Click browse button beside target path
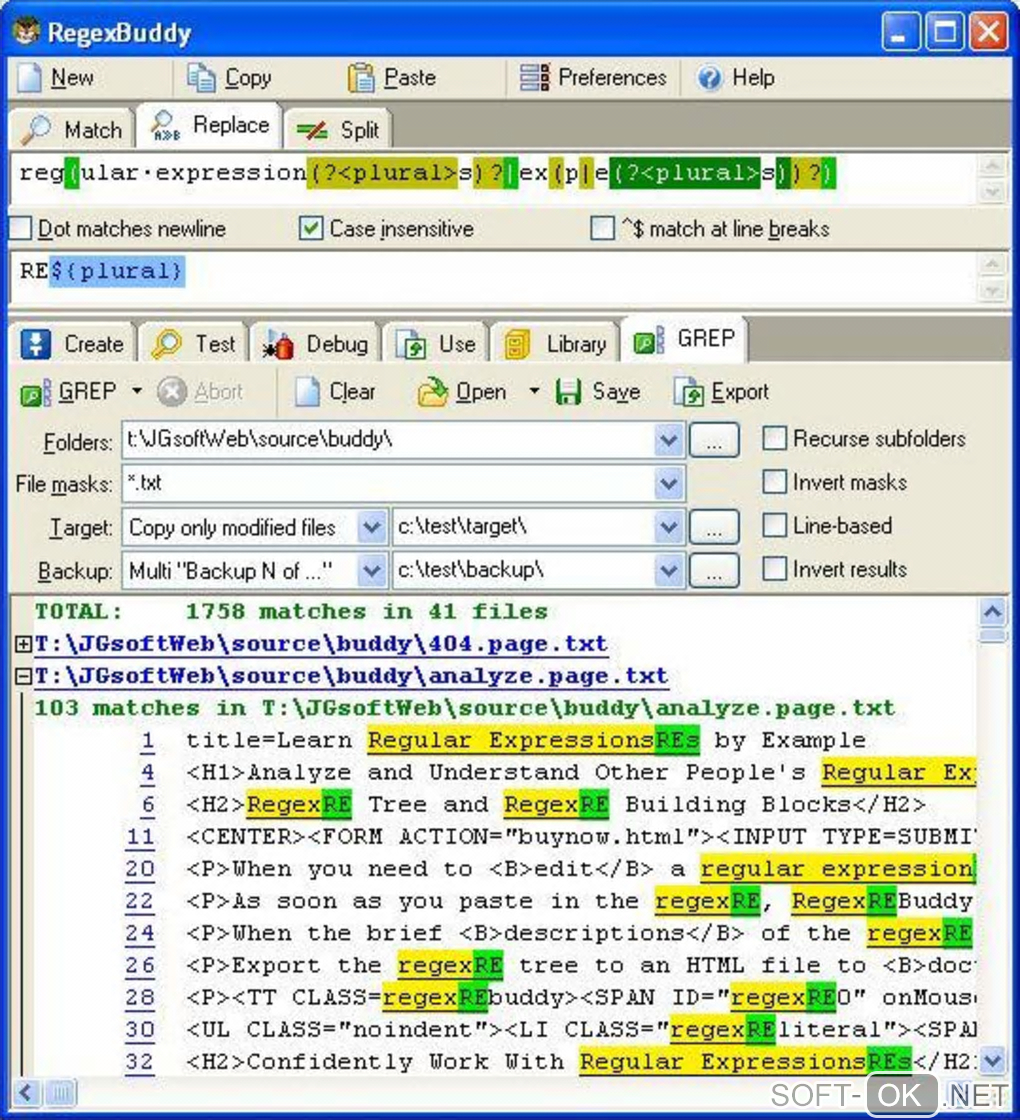Image resolution: width=1020 pixels, height=1120 pixels. tap(714, 528)
